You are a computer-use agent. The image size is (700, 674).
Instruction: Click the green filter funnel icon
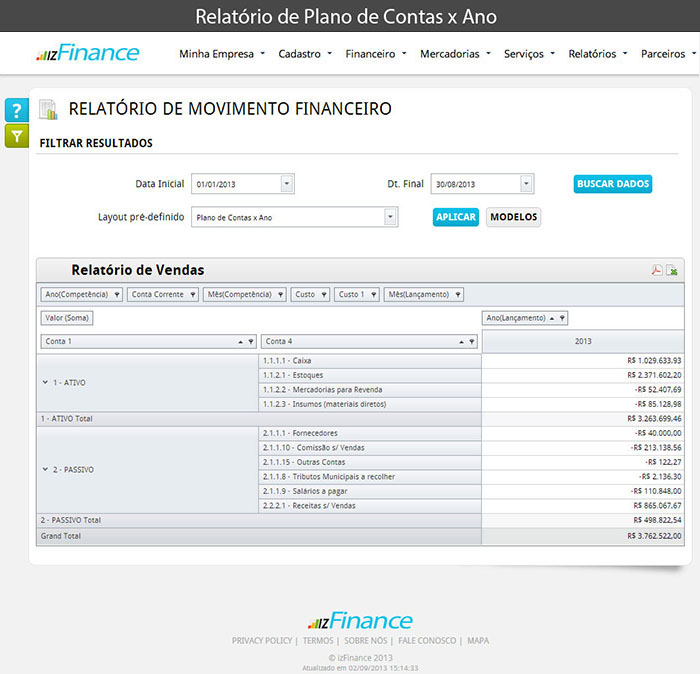17,136
